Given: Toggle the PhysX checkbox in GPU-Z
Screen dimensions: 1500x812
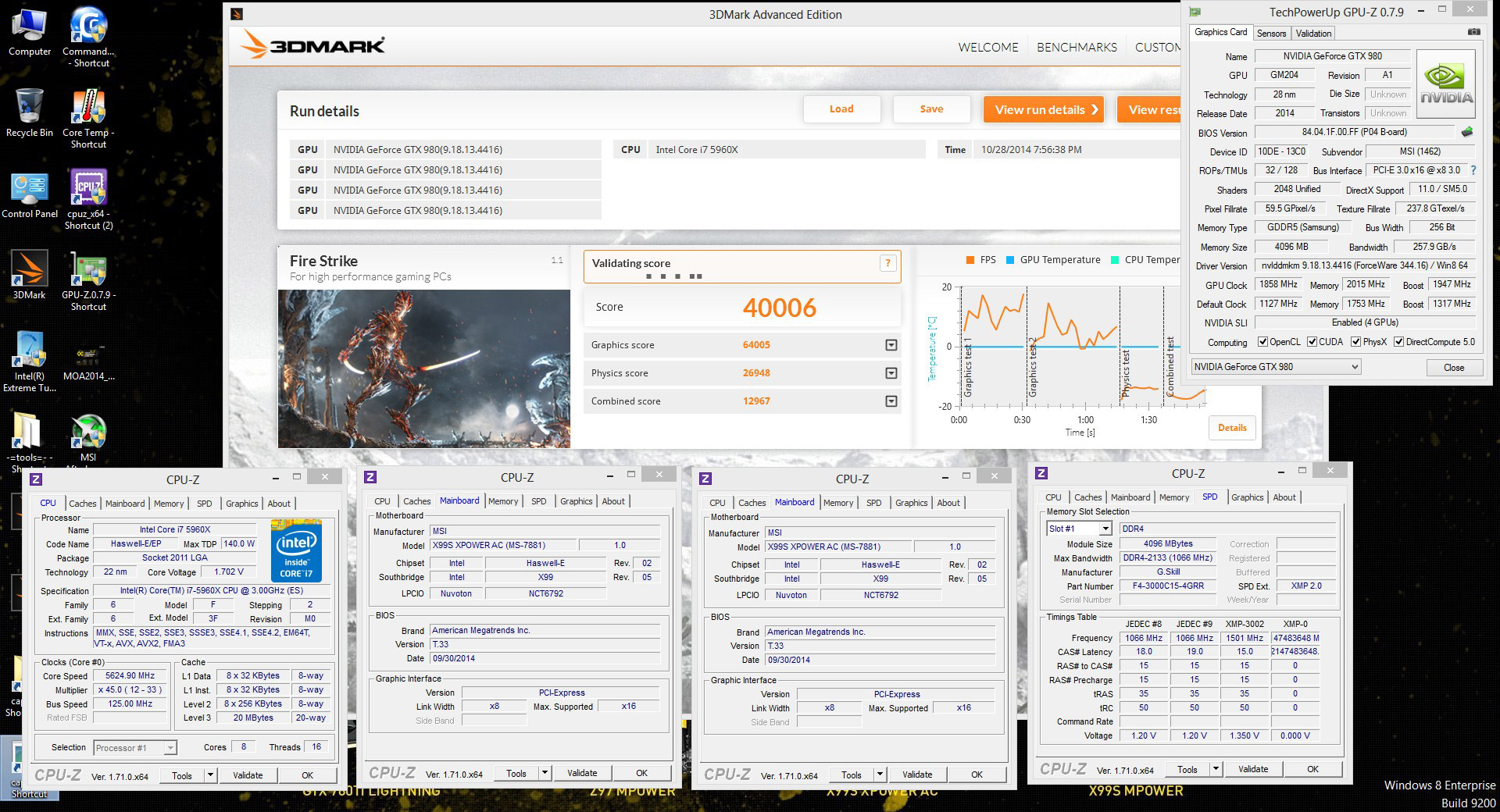Looking at the screenshot, I should coord(1356,342).
